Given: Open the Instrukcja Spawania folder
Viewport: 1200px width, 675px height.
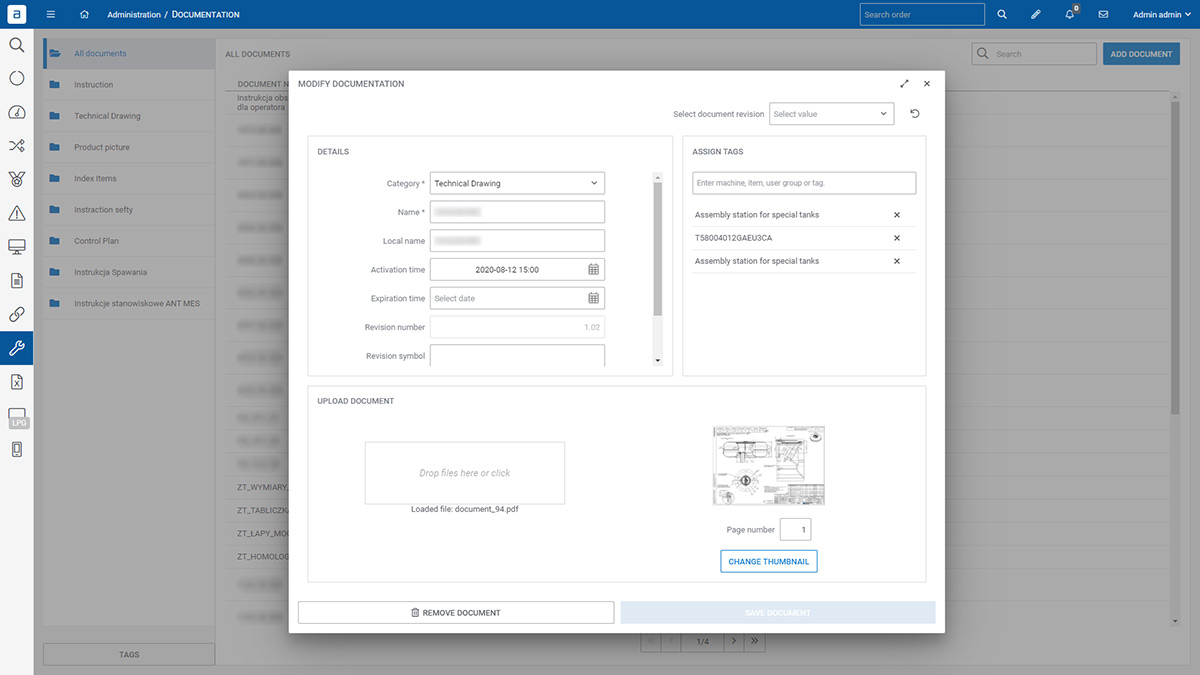Looking at the screenshot, I should tap(129, 272).
